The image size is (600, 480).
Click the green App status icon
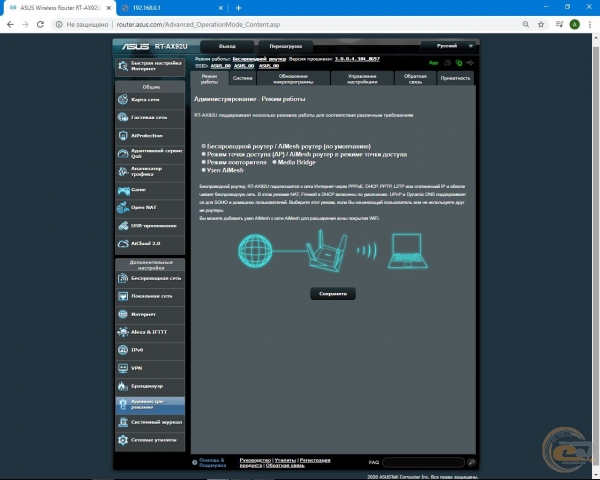(433, 63)
